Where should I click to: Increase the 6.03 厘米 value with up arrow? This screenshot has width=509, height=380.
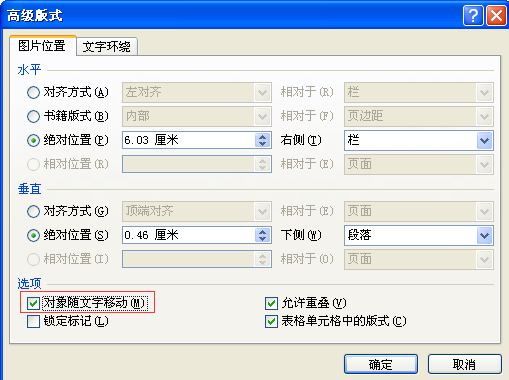click(x=263, y=137)
